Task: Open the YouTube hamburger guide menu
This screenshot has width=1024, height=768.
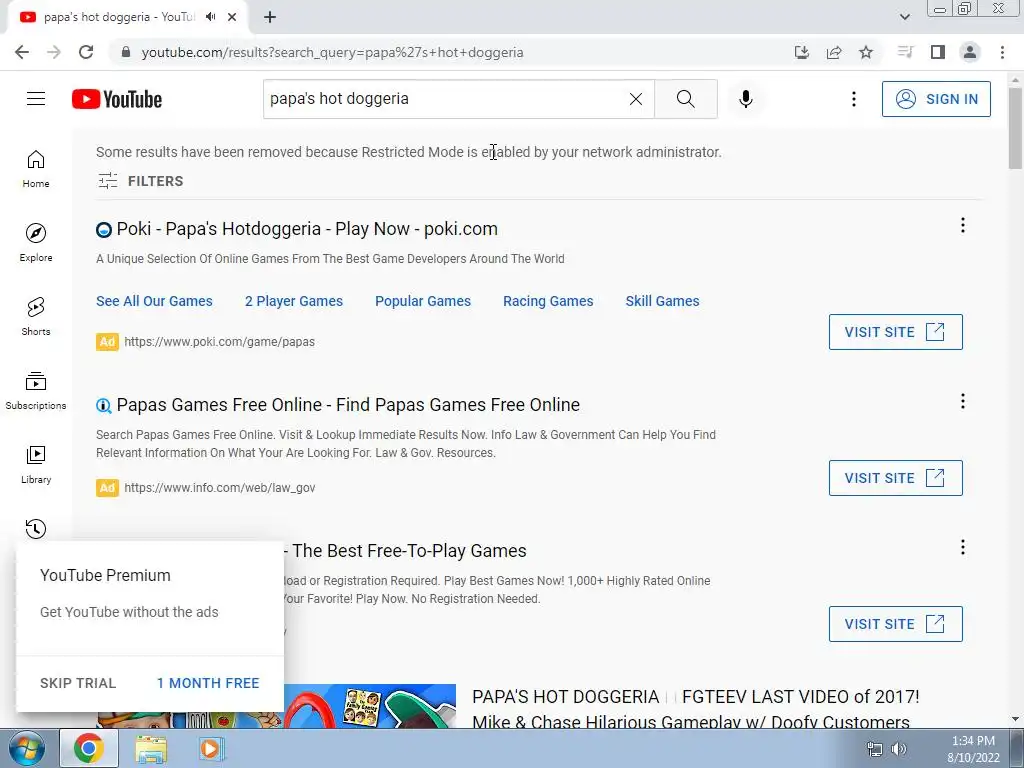Action: [x=36, y=99]
